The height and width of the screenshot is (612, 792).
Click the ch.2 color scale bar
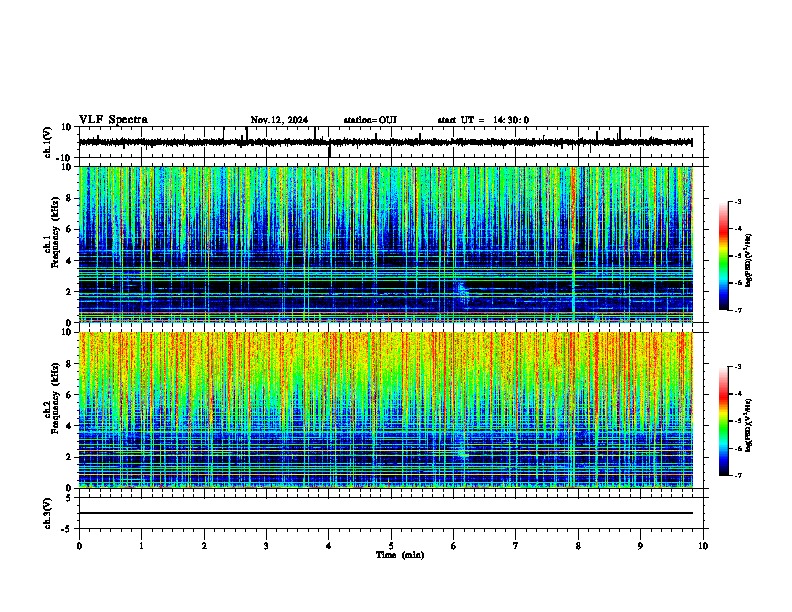(x=724, y=421)
